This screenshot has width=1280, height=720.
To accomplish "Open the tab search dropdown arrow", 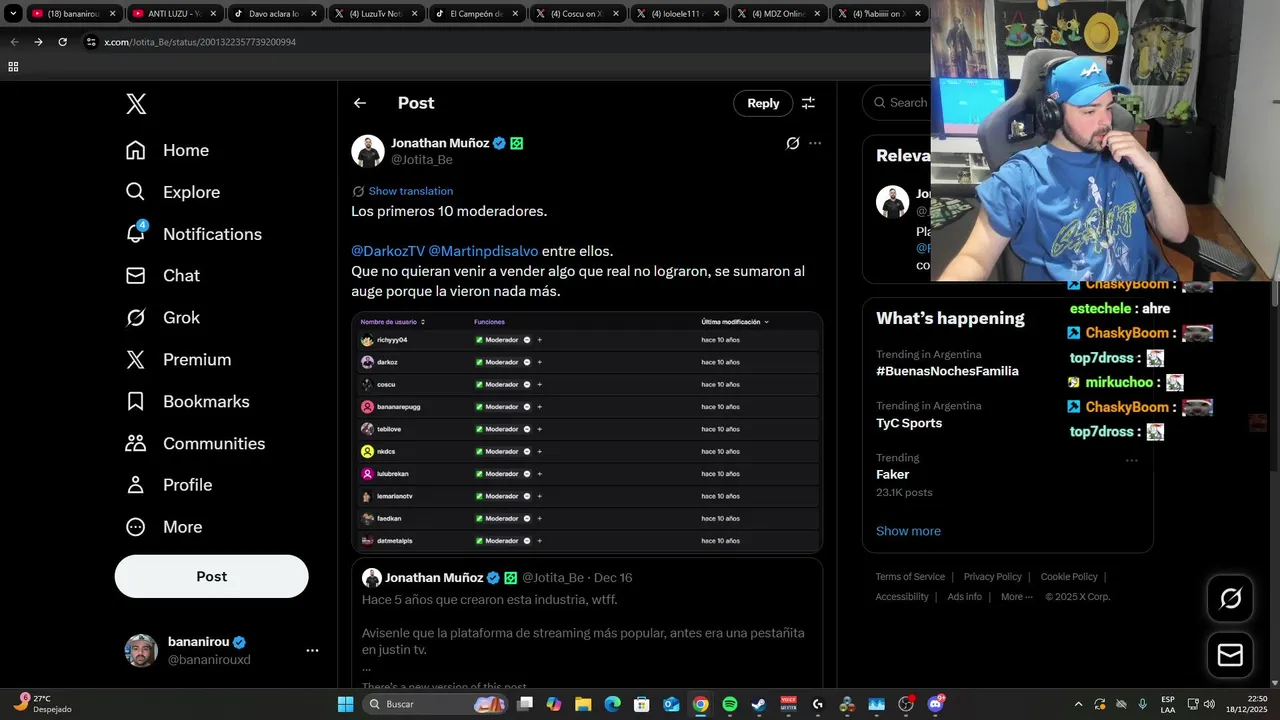I will (x=13, y=14).
